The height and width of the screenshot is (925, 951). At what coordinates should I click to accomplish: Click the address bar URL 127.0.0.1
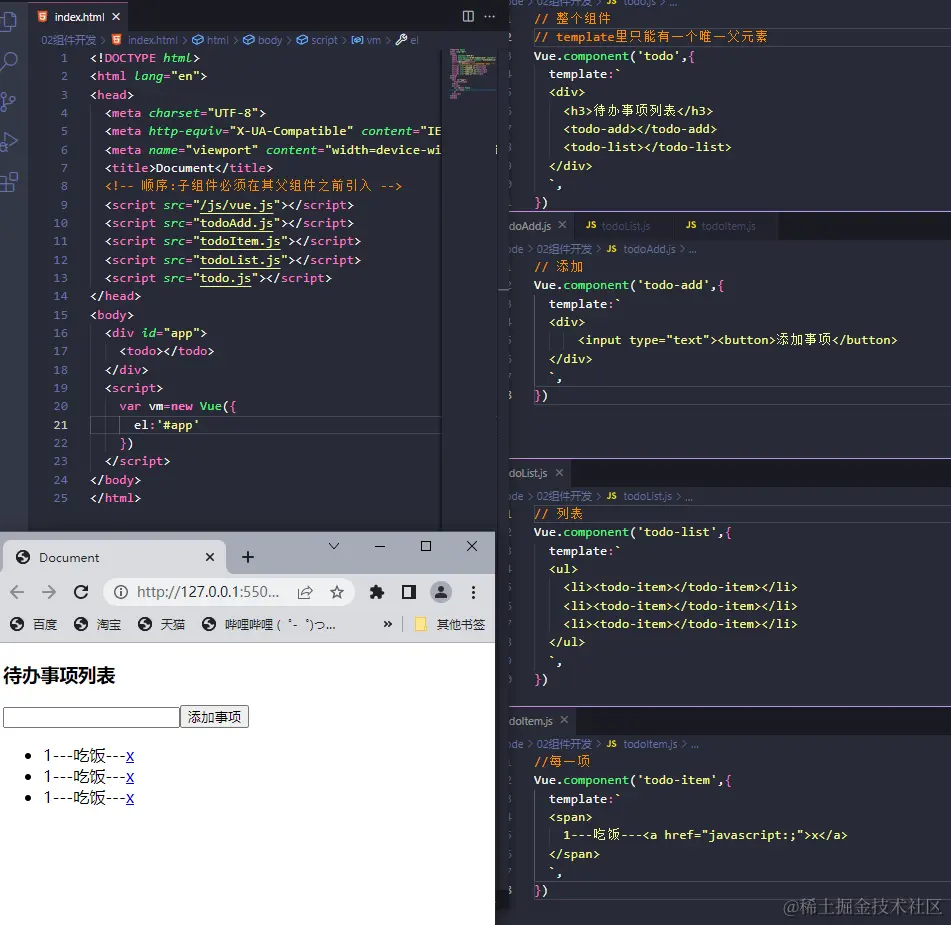pos(208,592)
